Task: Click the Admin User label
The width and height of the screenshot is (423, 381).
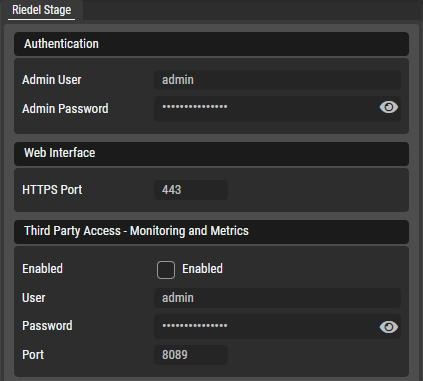Action: [52, 80]
